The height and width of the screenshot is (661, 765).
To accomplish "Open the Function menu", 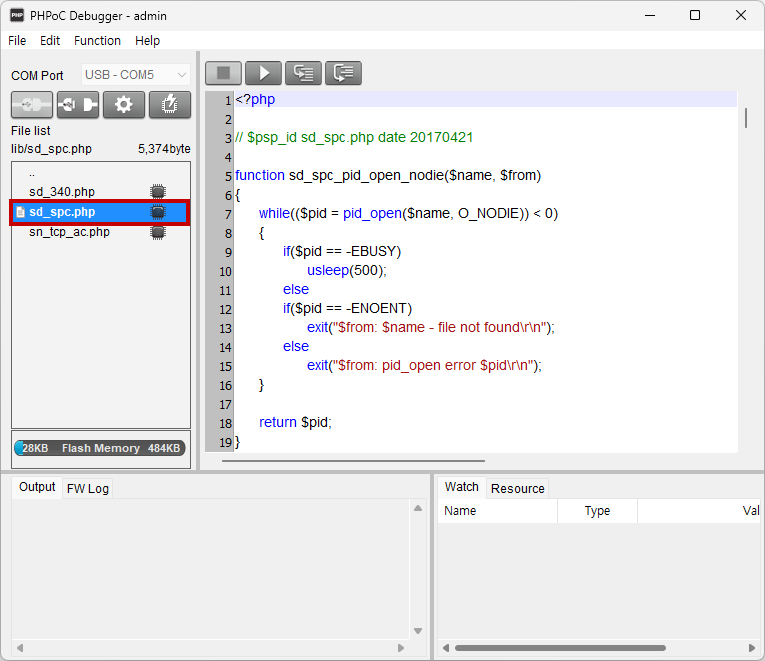I will [97, 40].
